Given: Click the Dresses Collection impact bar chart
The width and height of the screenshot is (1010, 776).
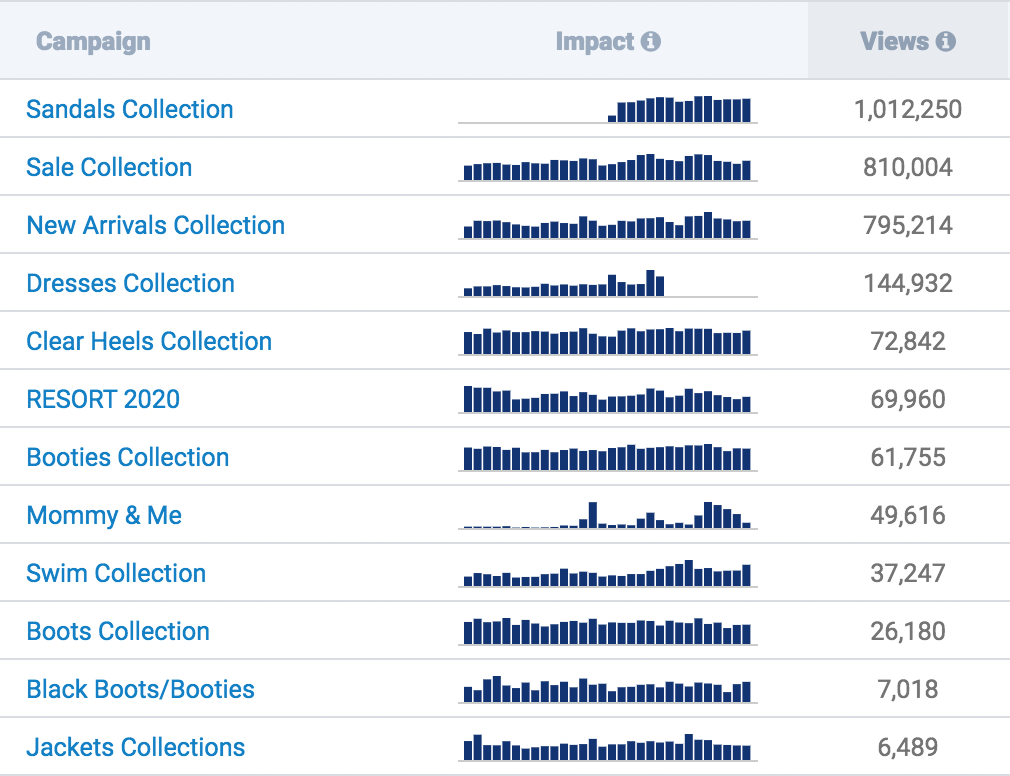Looking at the screenshot, I should click(607, 283).
